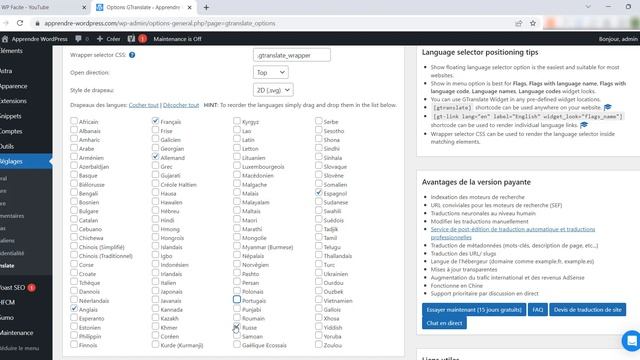
Task: Uncheck the Allemand language checkbox
Action: 155,157
